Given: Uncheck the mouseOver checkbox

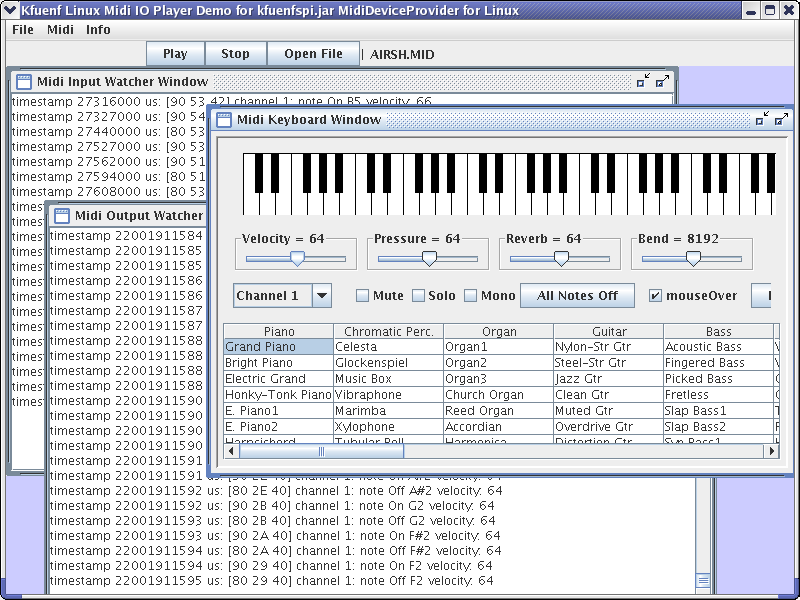Looking at the screenshot, I should [x=656, y=296].
